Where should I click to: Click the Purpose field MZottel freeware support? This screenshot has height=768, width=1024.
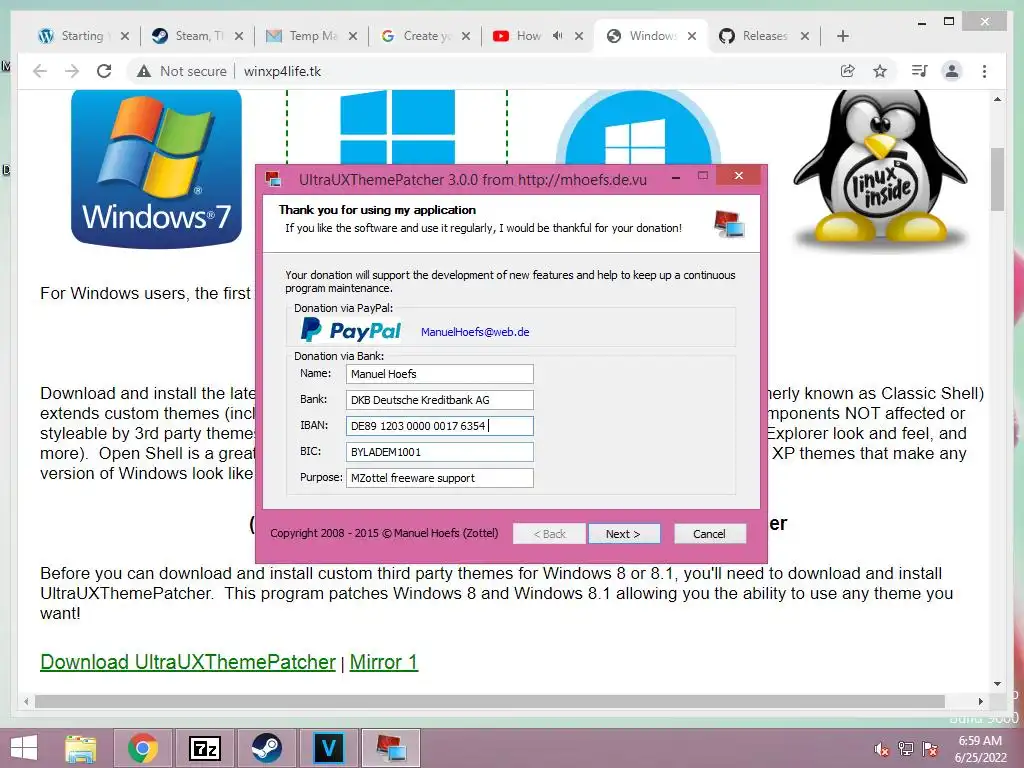click(440, 478)
